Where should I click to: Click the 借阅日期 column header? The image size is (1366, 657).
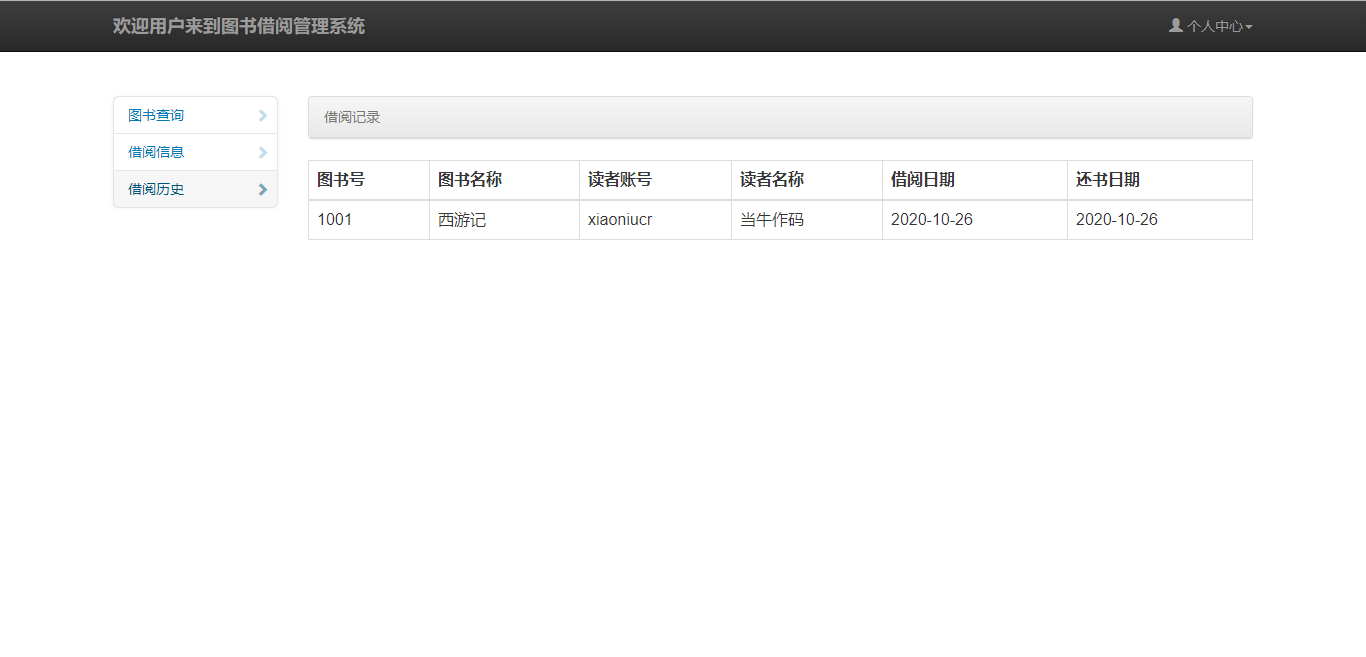(975, 180)
